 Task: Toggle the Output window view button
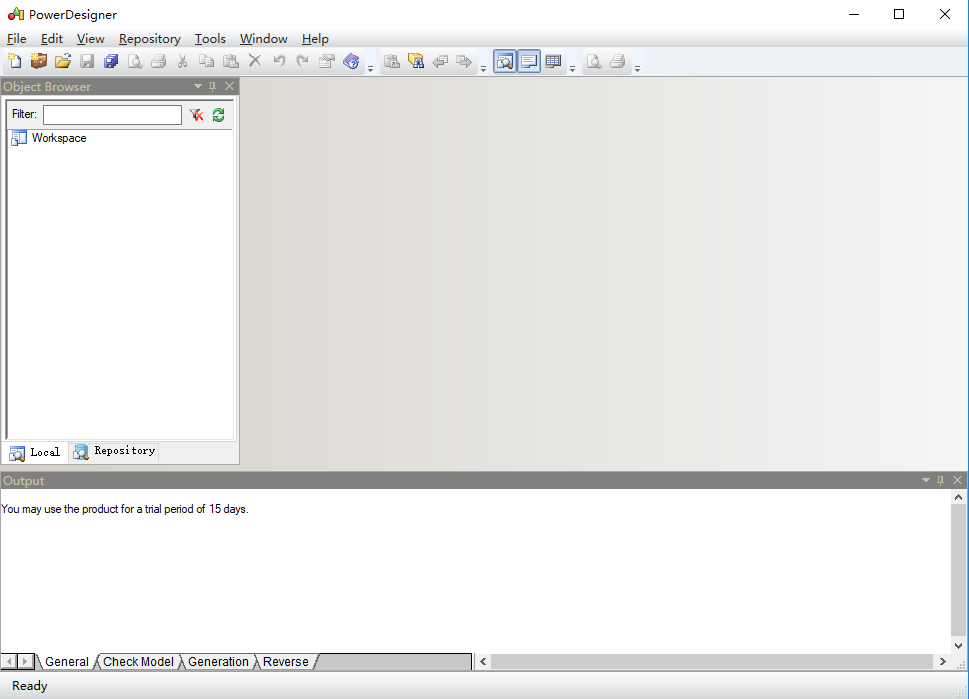[x=529, y=61]
